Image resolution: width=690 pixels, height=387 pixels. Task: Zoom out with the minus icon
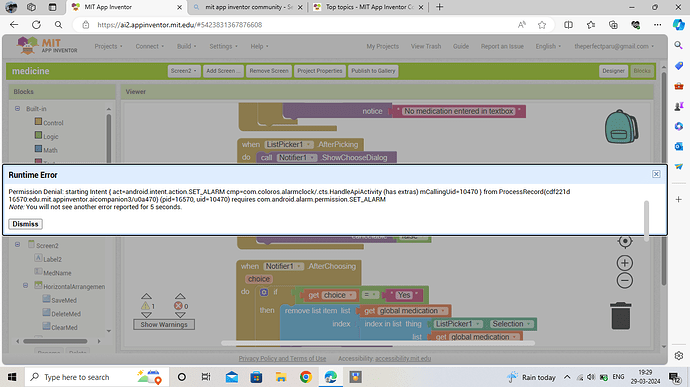point(624,280)
